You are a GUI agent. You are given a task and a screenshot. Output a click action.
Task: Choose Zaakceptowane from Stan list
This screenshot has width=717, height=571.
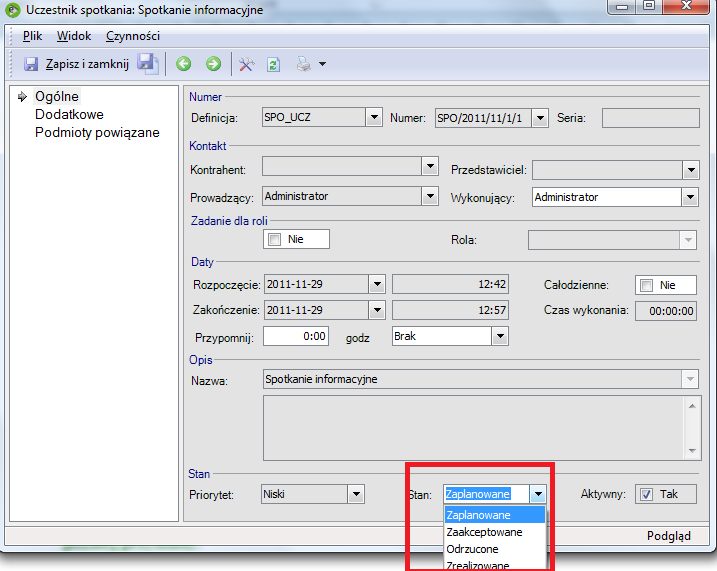click(x=495, y=532)
